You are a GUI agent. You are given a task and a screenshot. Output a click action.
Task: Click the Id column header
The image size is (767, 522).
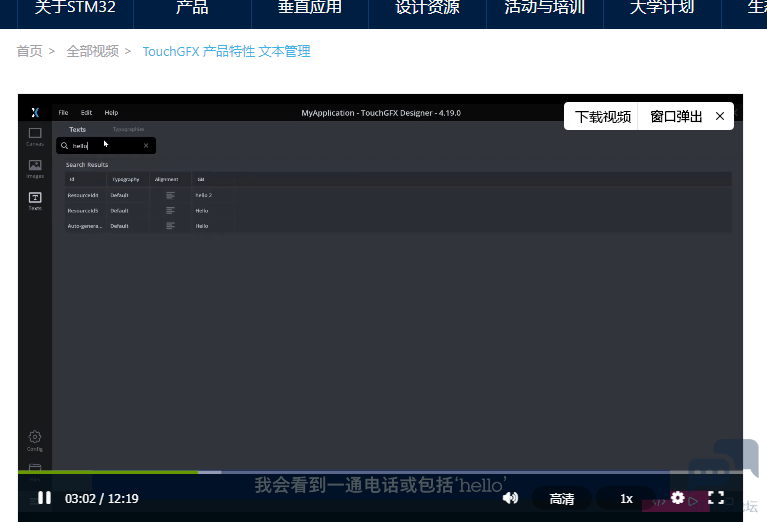click(86, 180)
